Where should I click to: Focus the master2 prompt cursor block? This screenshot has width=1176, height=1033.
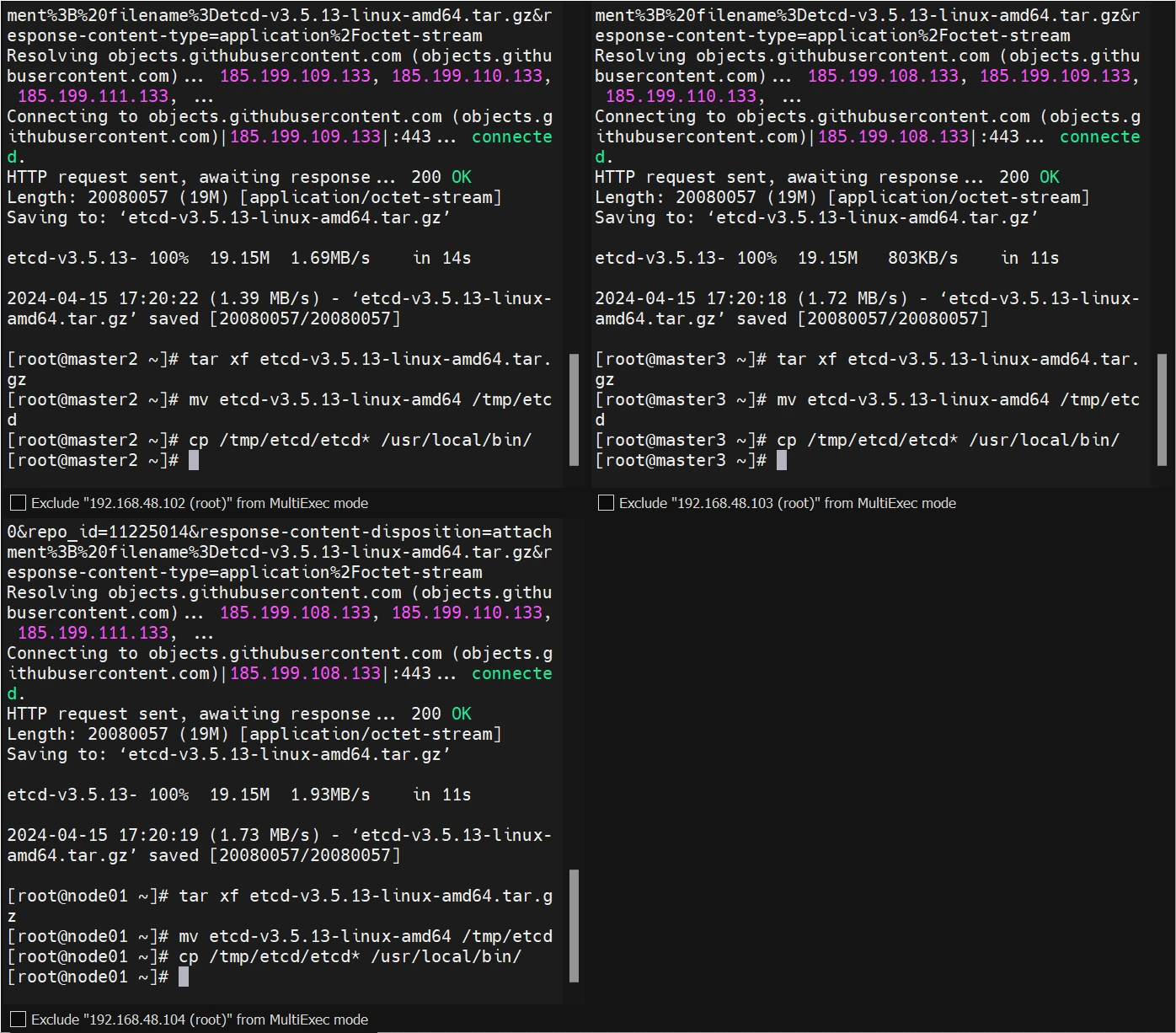pyautogui.click(x=194, y=460)
